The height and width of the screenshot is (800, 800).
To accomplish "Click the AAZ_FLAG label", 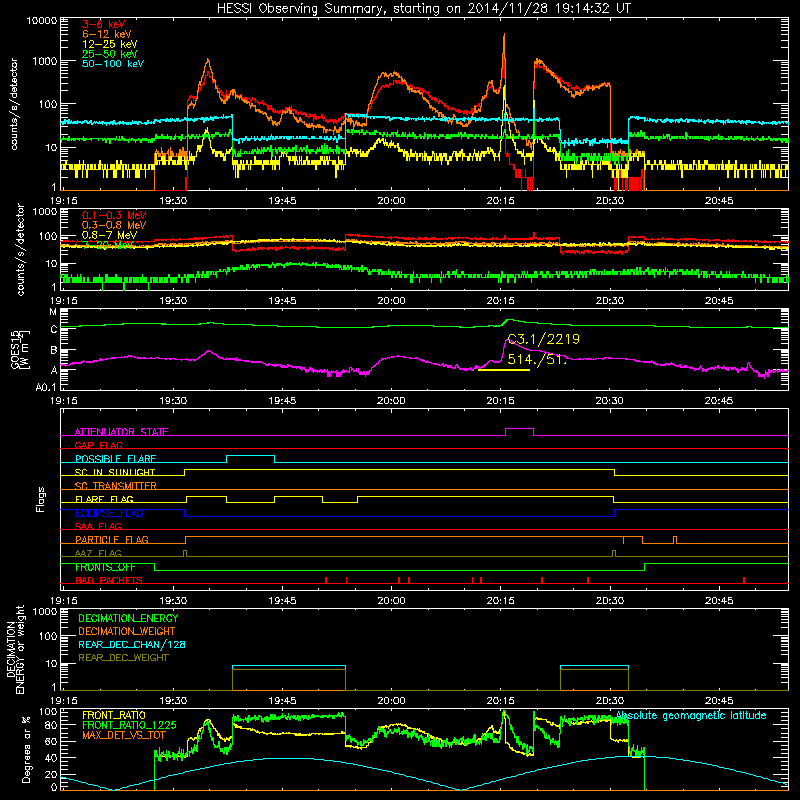I will pyautogui.click(x=98, y=553).
